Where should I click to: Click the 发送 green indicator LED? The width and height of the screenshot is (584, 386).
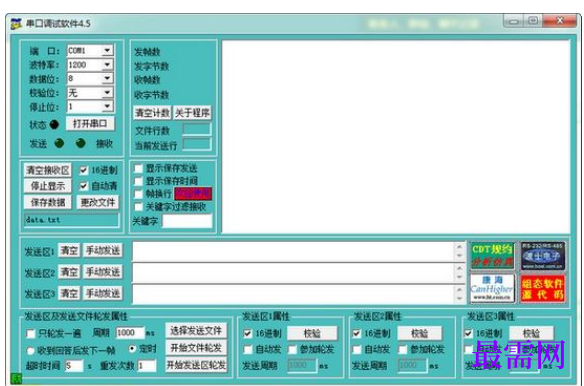pos(59,143)
